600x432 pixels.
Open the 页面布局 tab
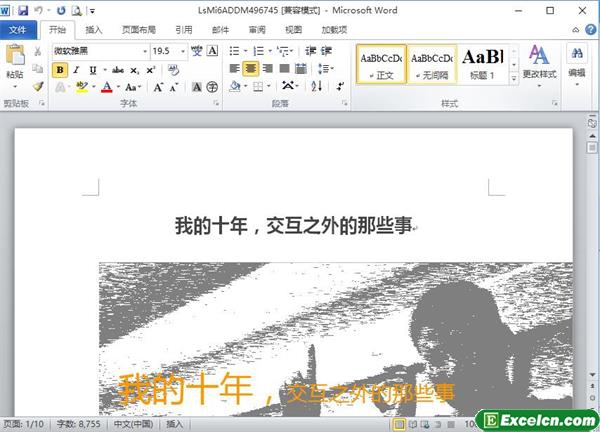point(138,30)
